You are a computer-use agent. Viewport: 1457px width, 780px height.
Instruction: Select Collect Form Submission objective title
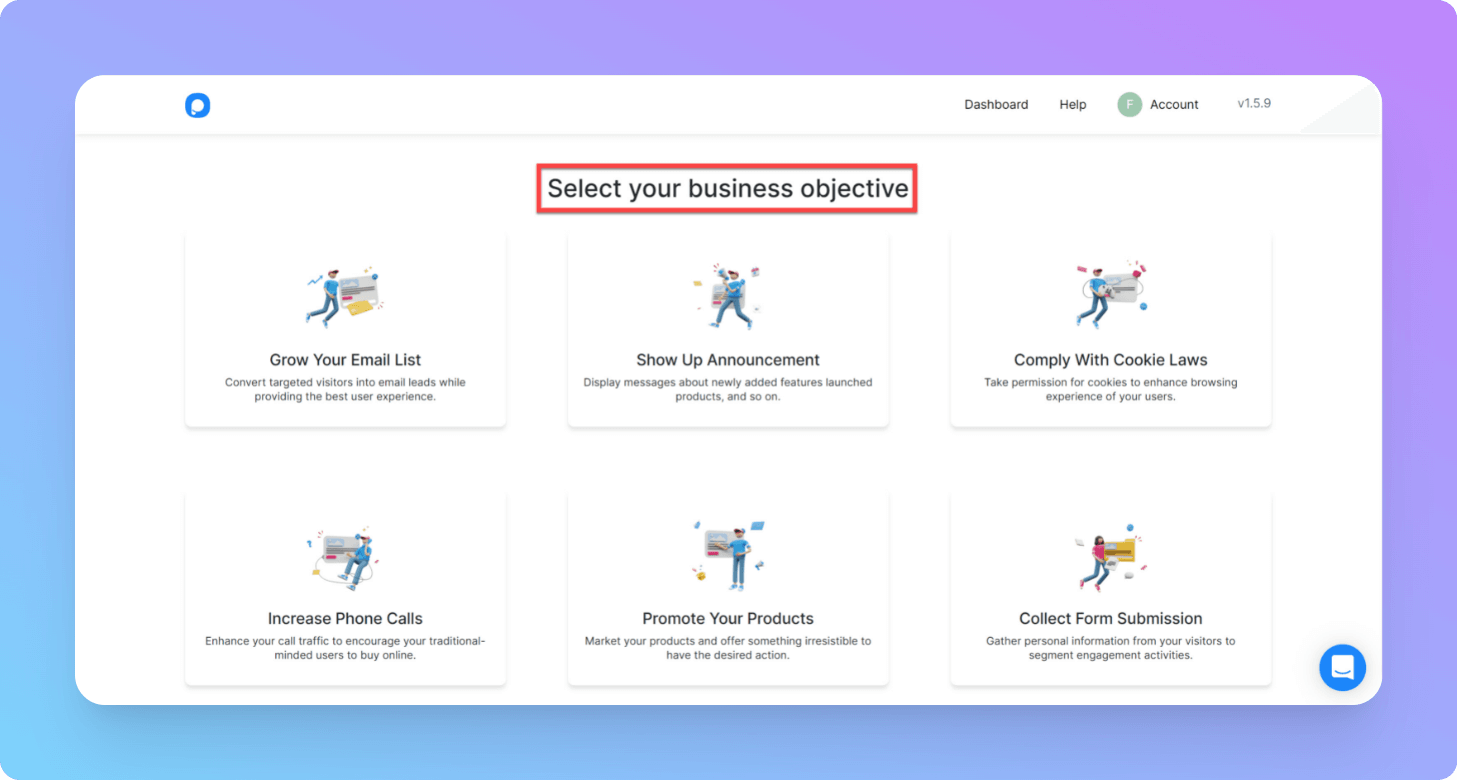coord(1111,618)
